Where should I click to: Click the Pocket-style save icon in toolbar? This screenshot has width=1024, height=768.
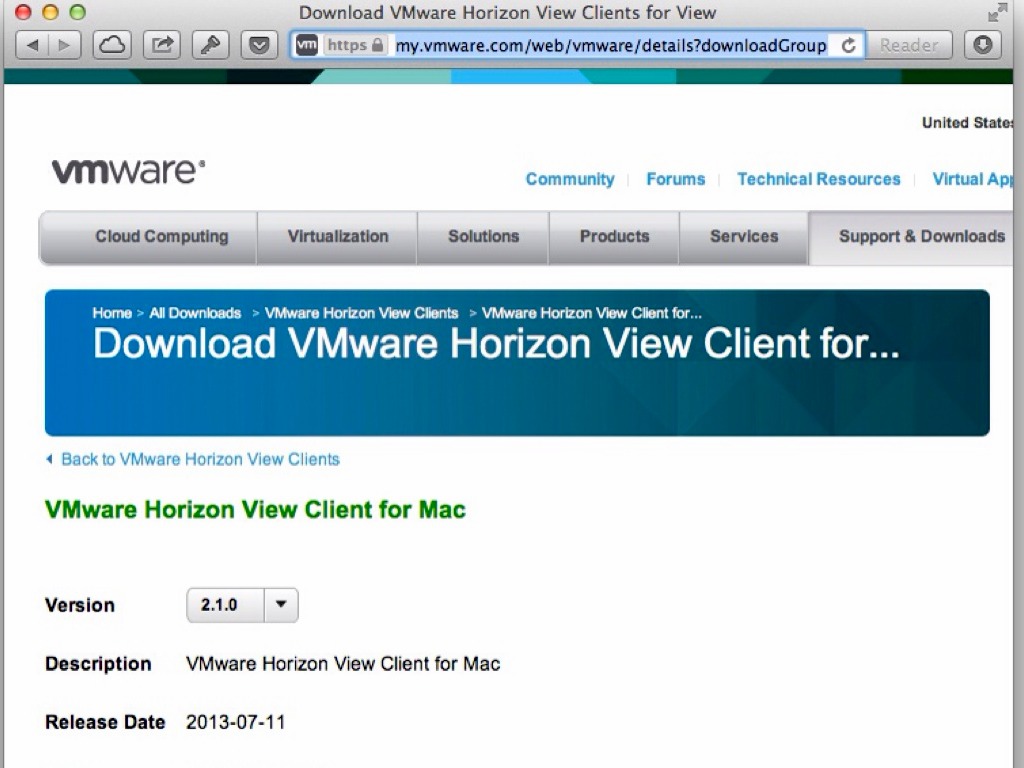(x=260, y=45)
